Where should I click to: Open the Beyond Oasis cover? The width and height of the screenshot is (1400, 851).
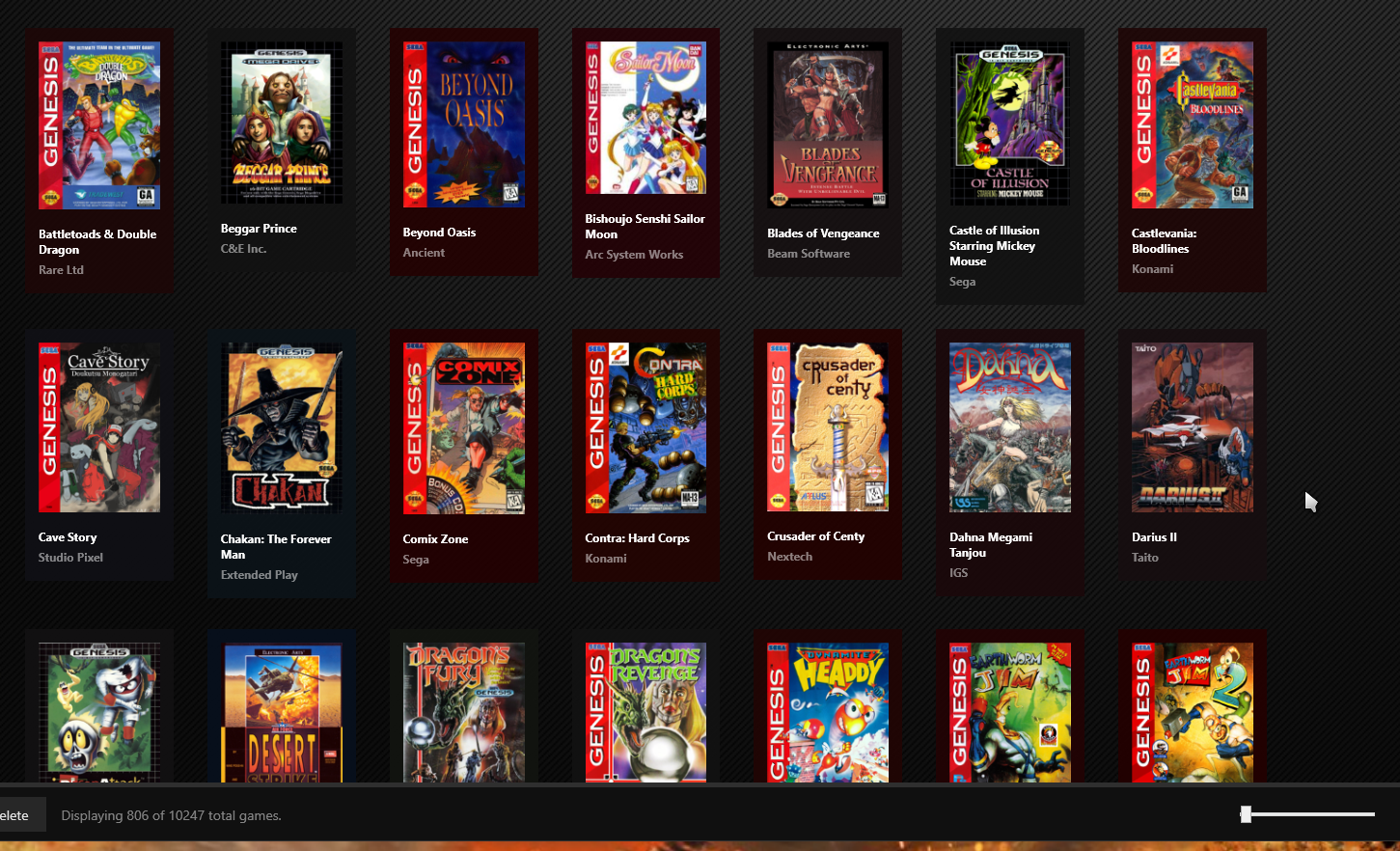[x=464, y=124]
